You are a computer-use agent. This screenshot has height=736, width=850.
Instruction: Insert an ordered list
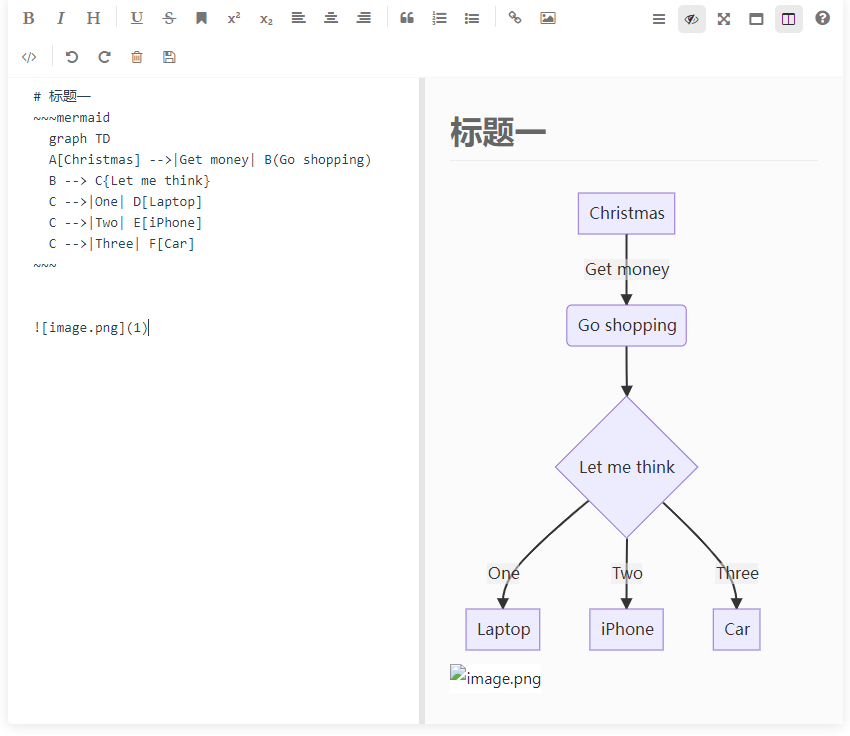coord(439,18)
